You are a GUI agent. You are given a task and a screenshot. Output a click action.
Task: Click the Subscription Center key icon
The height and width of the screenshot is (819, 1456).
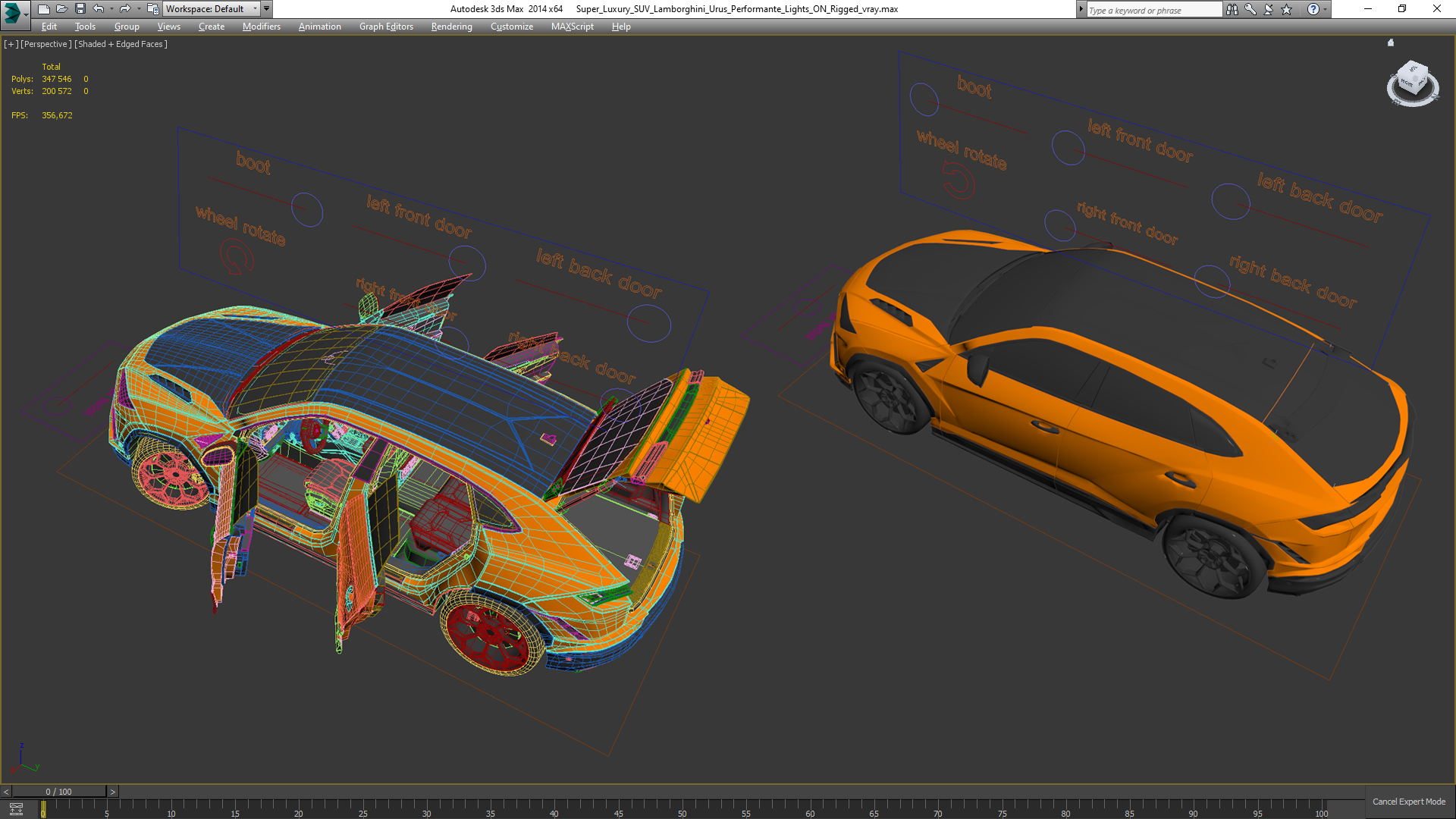(x=1250, y=9)
